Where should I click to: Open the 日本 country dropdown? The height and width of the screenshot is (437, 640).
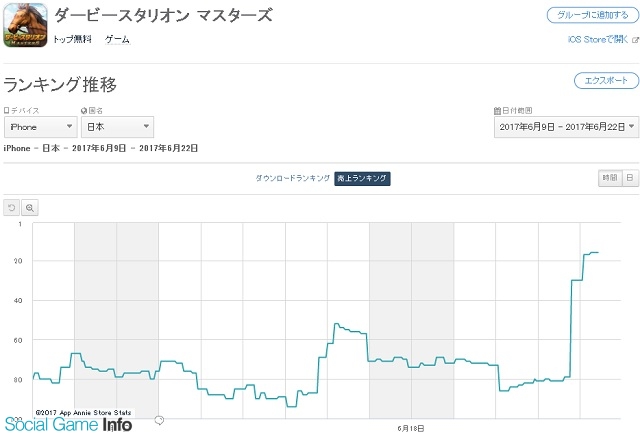coord(118,127)
